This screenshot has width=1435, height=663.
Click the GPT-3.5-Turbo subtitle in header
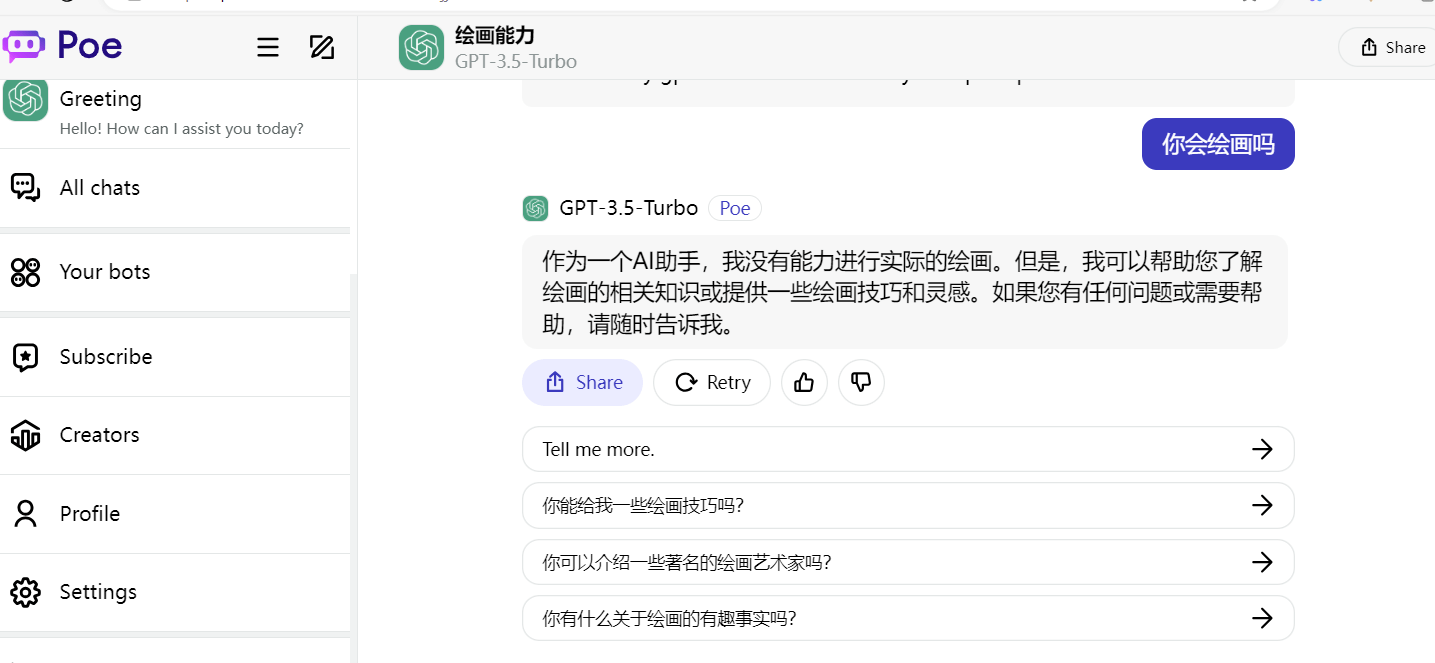pyautogui.click(x=516, y=61)
